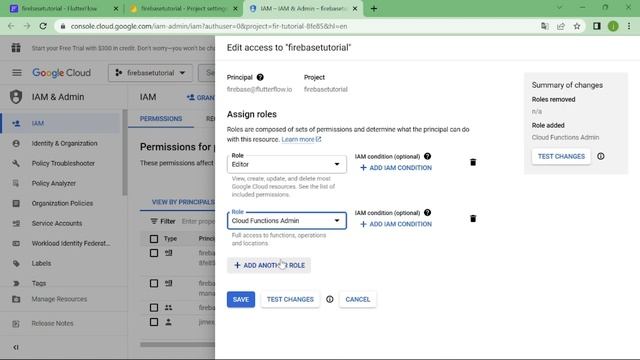
Task: Open a new browser tab
Action: (374, 8)
